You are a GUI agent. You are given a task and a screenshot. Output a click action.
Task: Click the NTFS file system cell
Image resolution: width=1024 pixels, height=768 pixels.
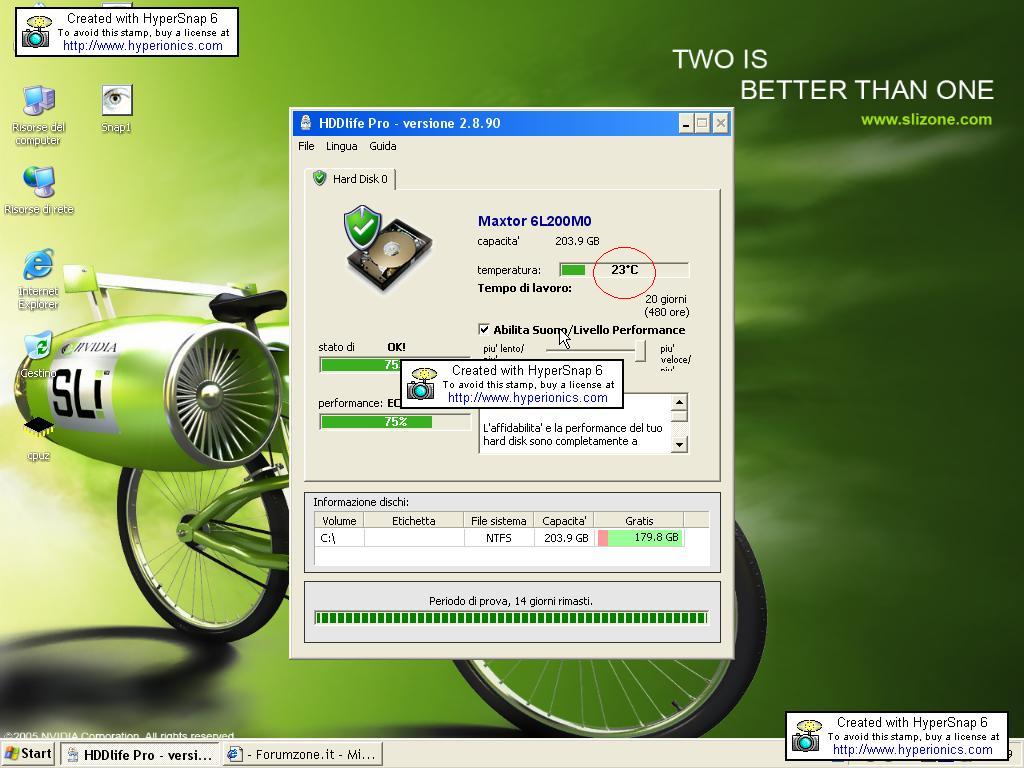pos(498,537)
